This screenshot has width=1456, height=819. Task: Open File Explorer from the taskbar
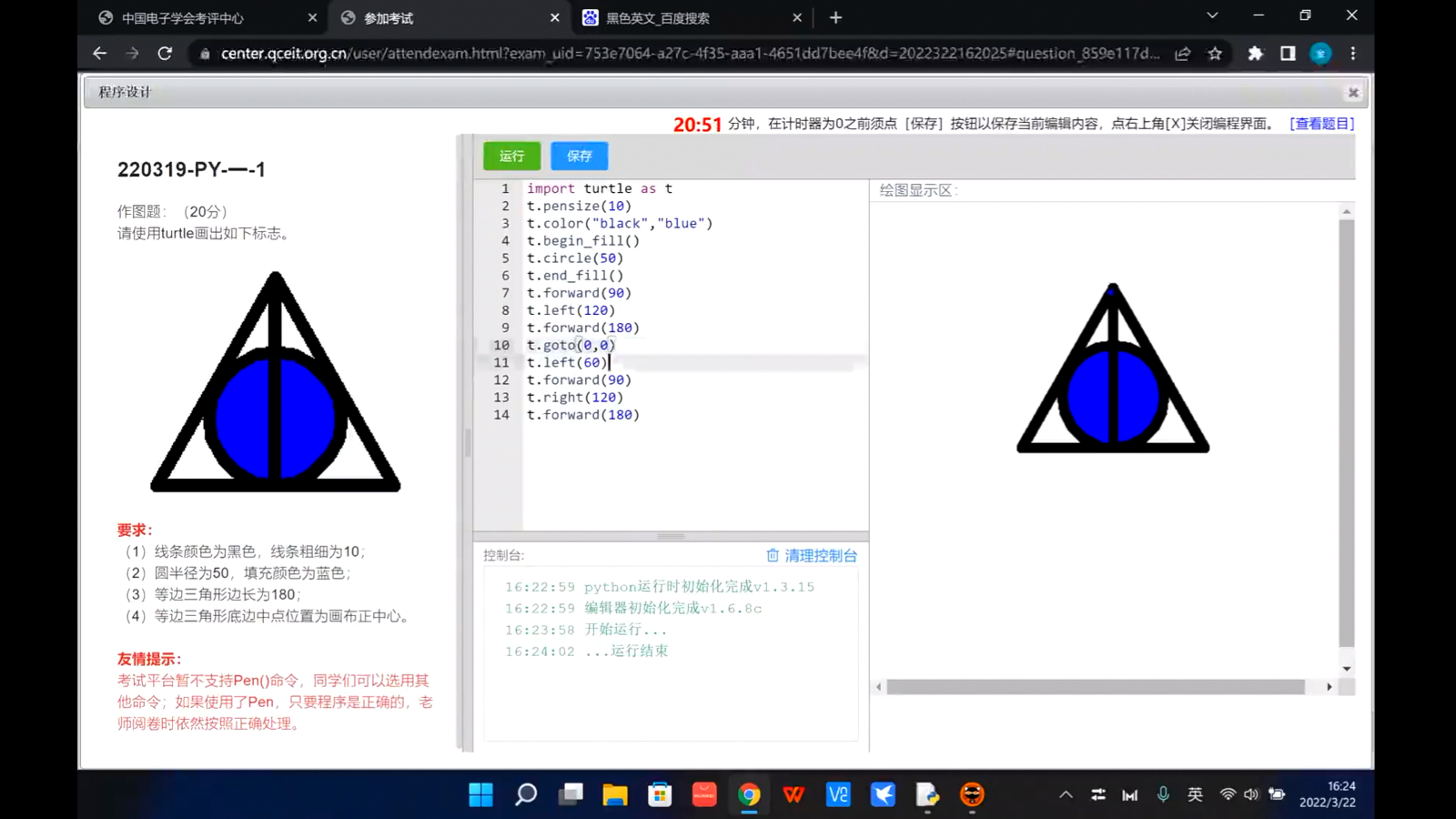point(615,794)
